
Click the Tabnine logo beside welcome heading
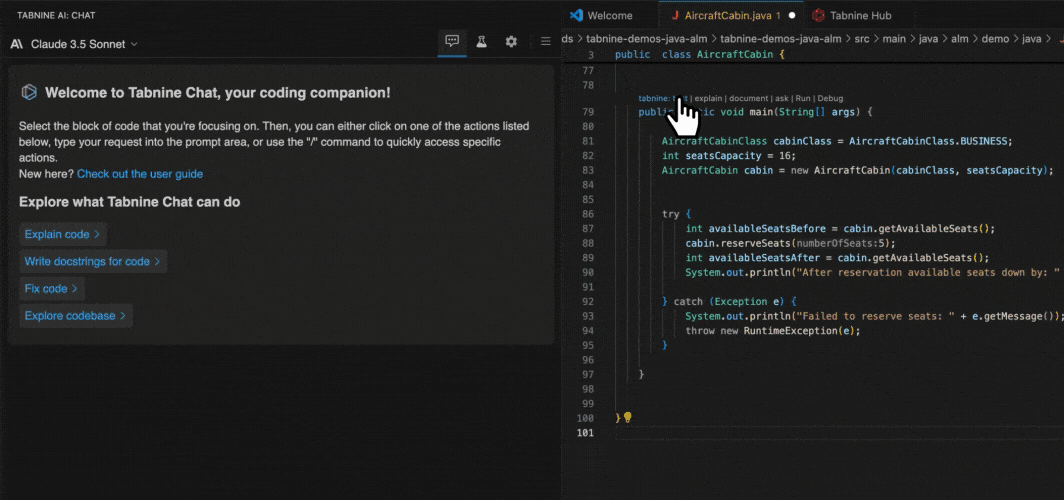coord(29,93)
